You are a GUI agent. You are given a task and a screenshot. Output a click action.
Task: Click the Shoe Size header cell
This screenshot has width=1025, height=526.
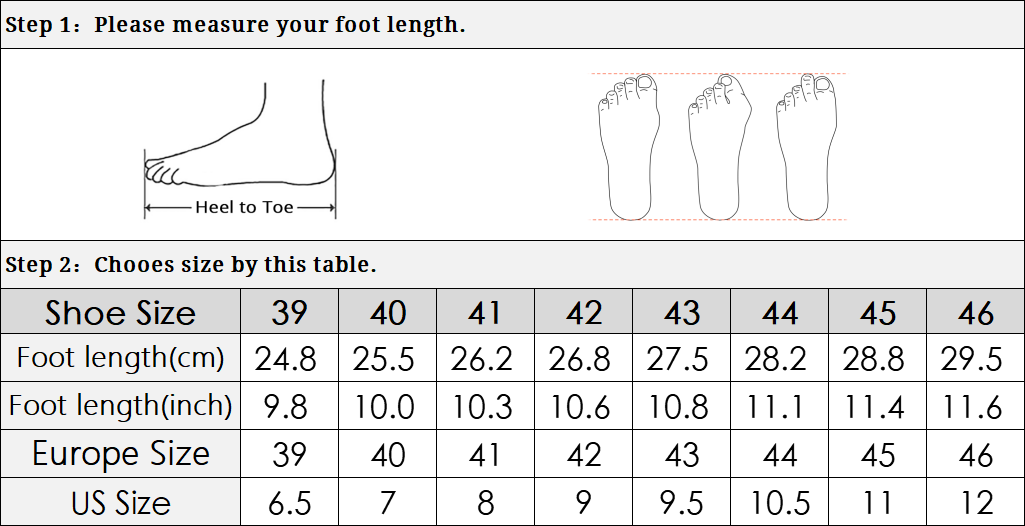(x=120, y=313)
